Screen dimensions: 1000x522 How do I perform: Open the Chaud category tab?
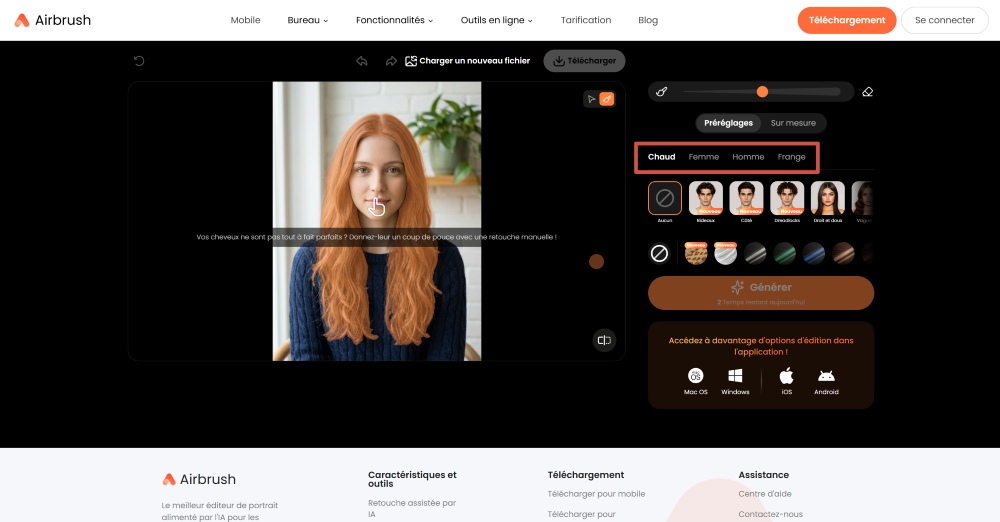point(661,157)
